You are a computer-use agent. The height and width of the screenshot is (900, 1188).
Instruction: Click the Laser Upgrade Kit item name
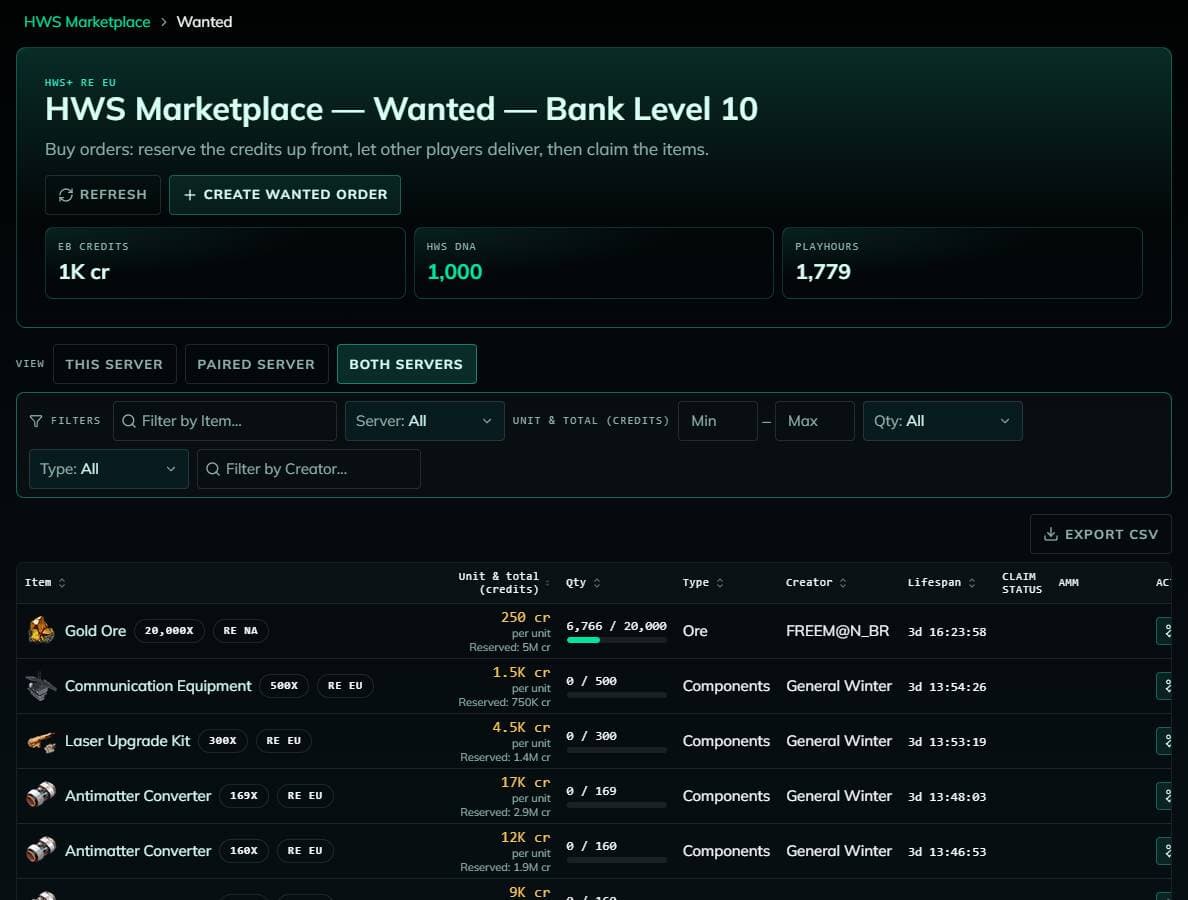coord(127,741)
